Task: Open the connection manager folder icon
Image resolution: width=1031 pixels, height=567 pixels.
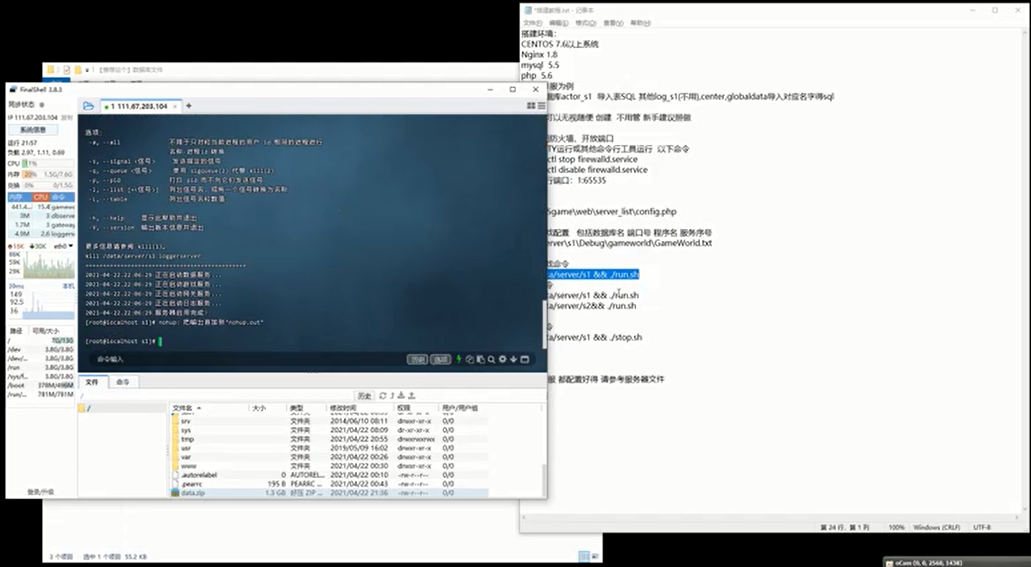Action: point(89,106)
